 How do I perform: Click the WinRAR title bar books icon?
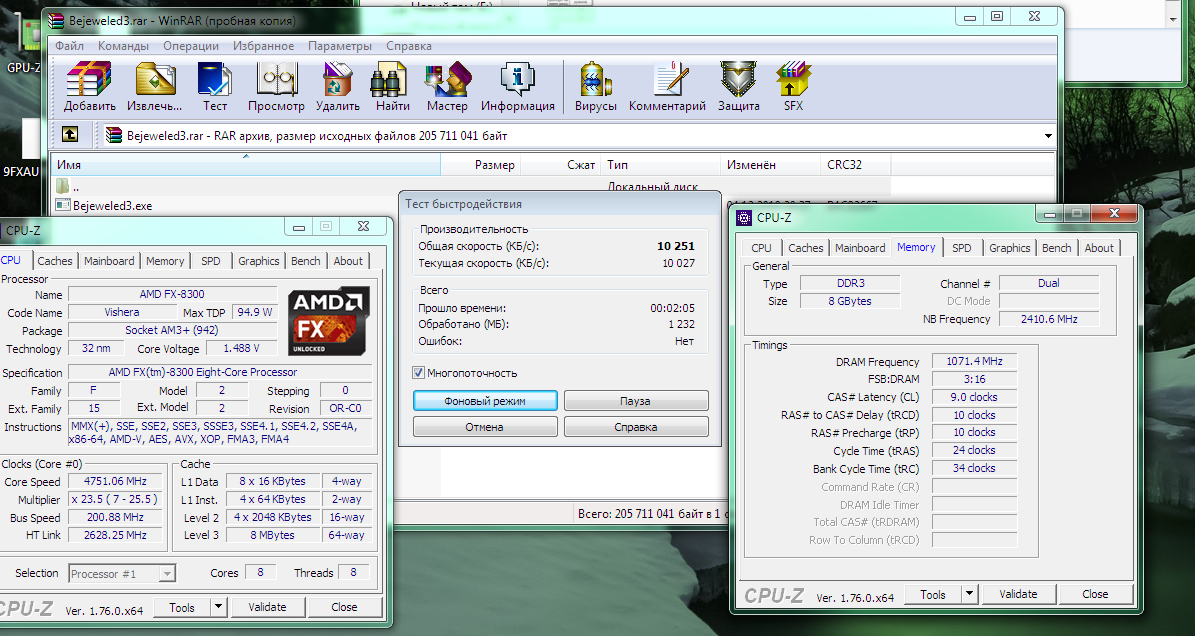[56, 21]
